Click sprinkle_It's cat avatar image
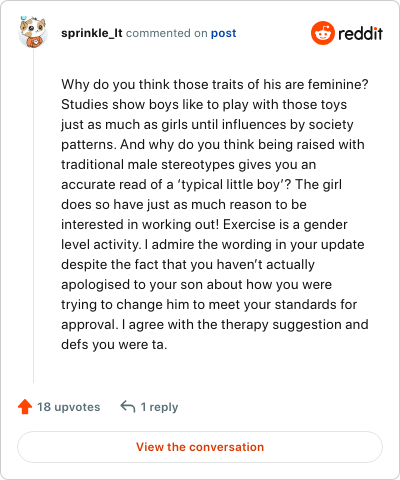This screenshot has width=400, height=480. 33,32
